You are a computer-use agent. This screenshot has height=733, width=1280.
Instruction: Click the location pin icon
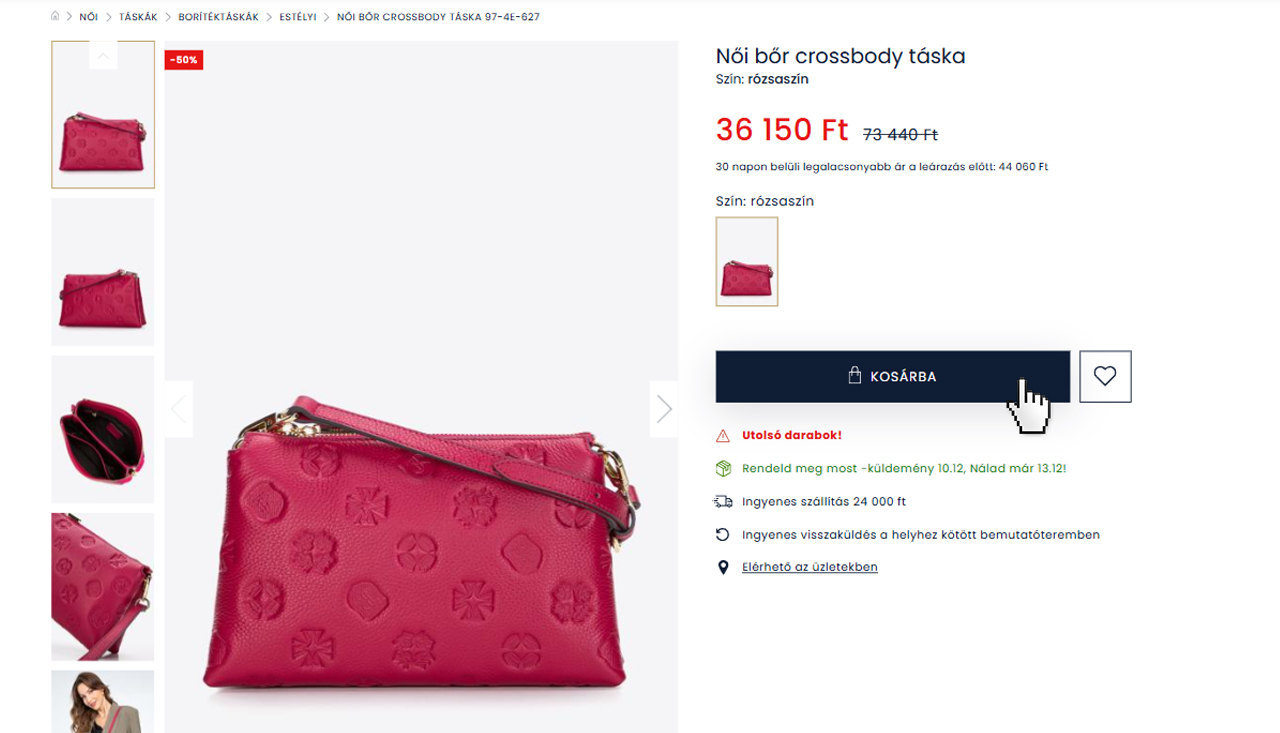pyautogui.click(x=723, y=567)
